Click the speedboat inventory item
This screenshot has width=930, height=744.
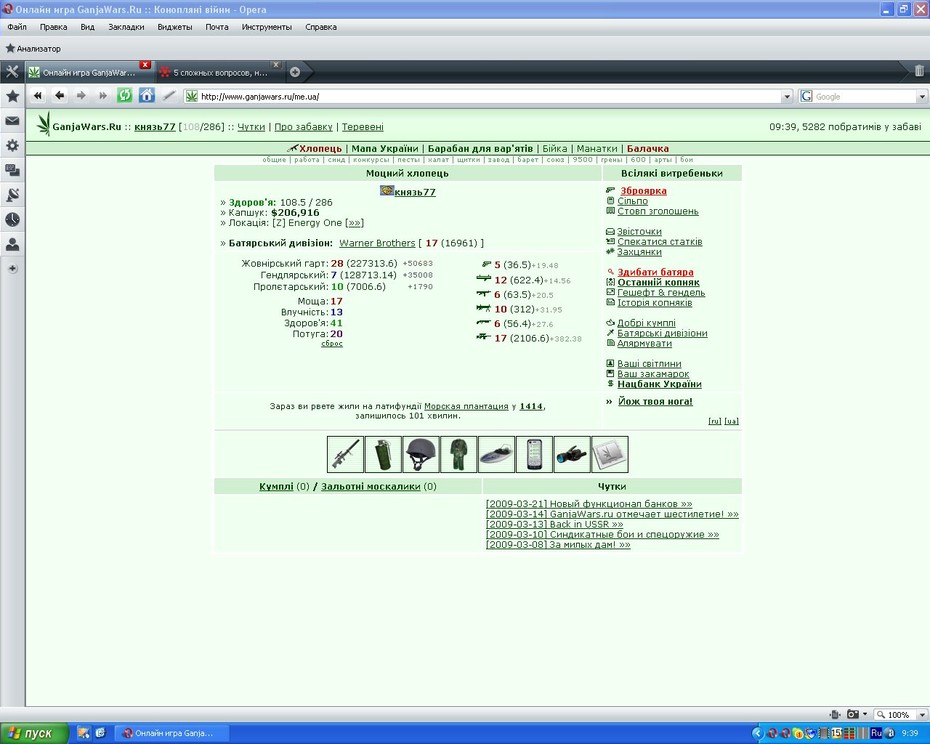pyautogui.click(x=496, y=454)
